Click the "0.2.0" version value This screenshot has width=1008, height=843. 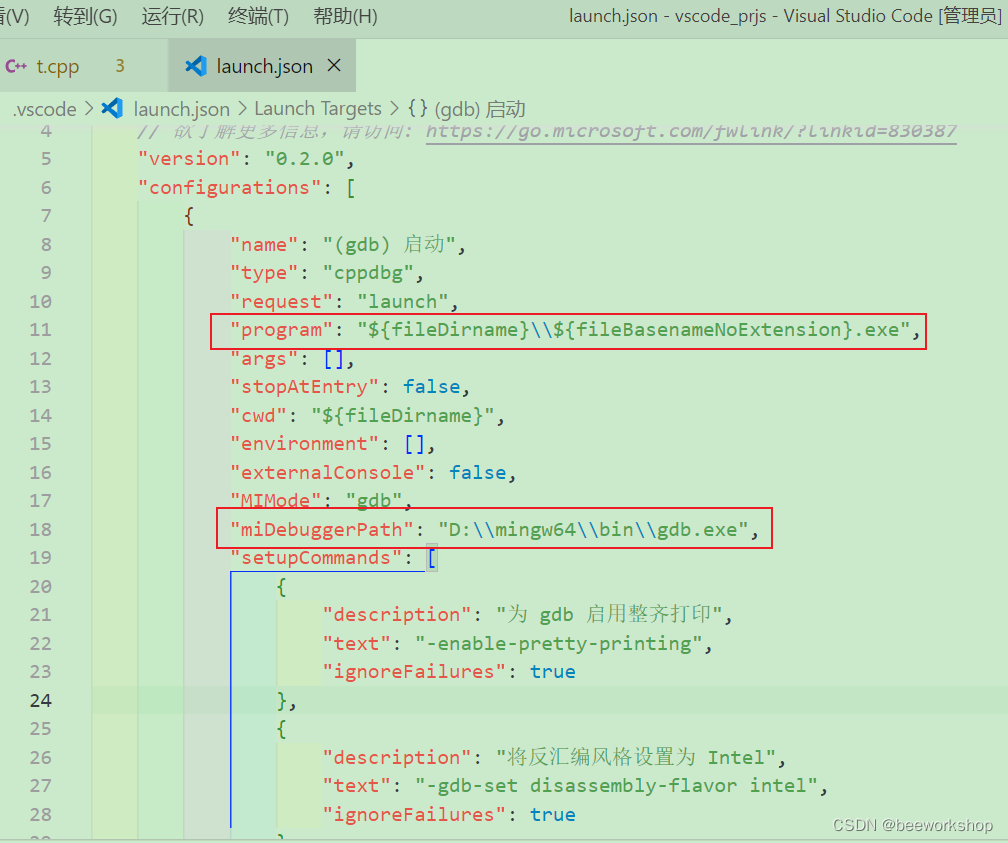pos(305,159)
